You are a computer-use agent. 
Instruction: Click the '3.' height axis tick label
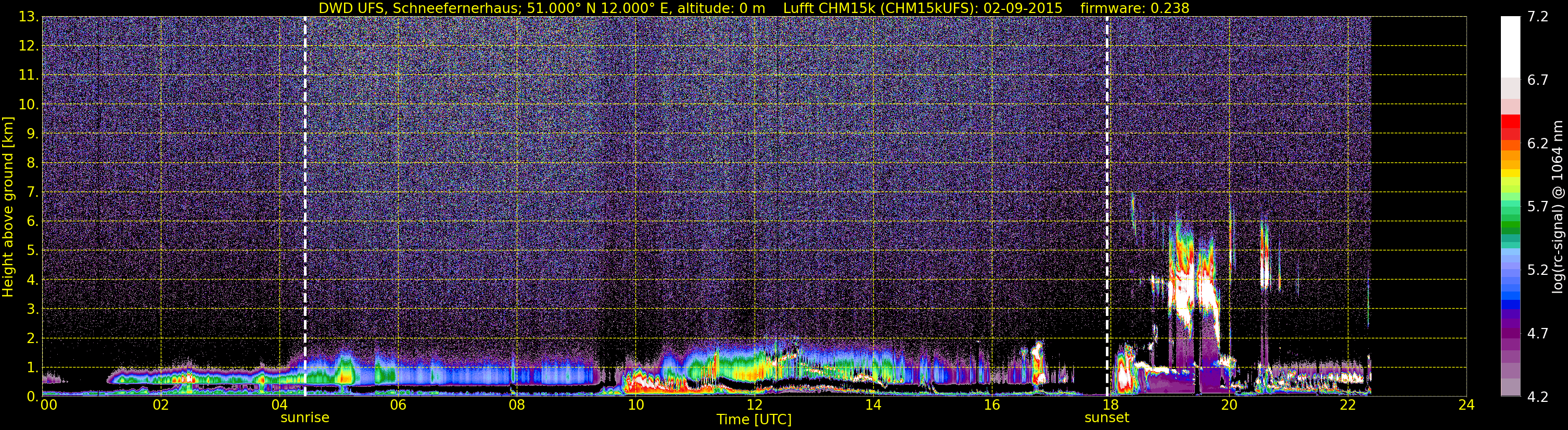point(32,309)
